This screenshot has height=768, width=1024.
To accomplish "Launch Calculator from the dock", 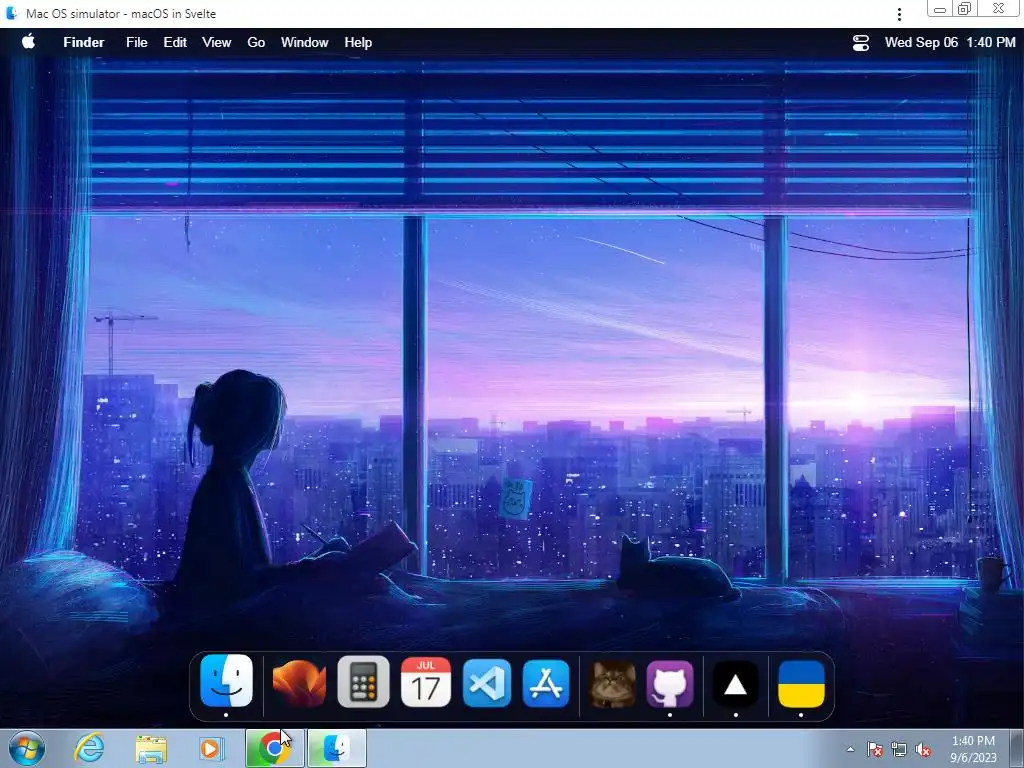I will coord(363,682).
